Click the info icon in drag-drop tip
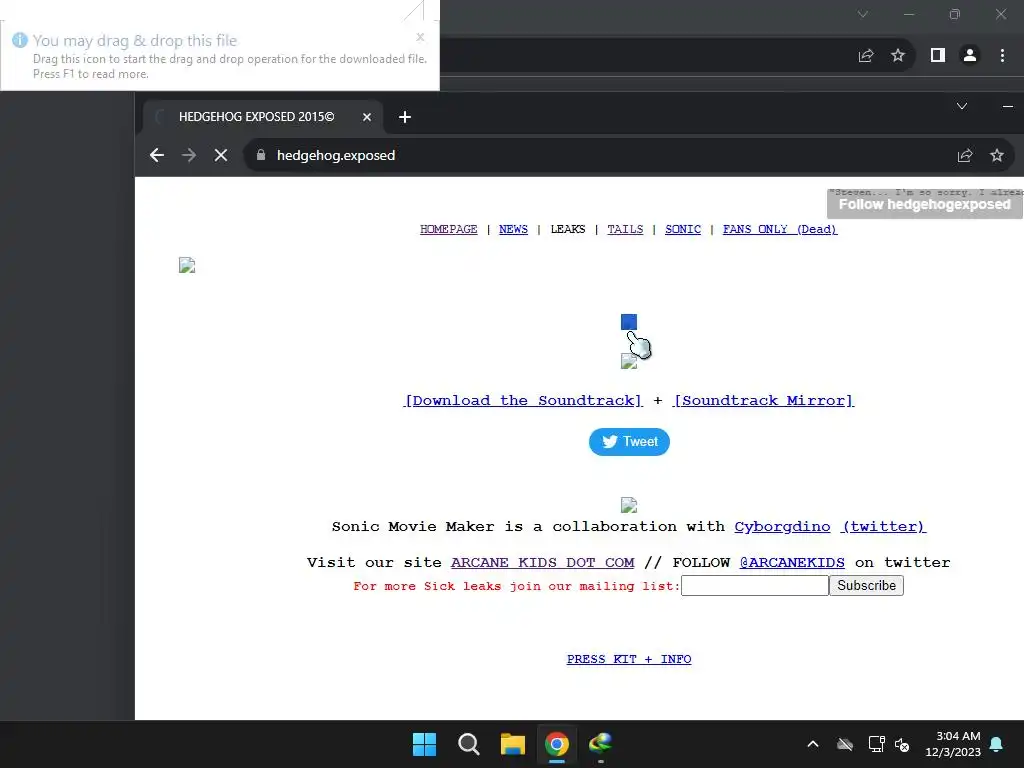 tap(20, 40)
